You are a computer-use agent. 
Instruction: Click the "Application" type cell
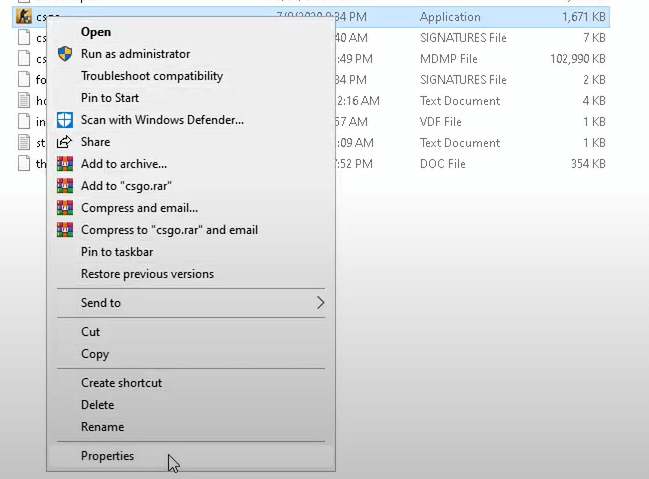coord(450,17)
